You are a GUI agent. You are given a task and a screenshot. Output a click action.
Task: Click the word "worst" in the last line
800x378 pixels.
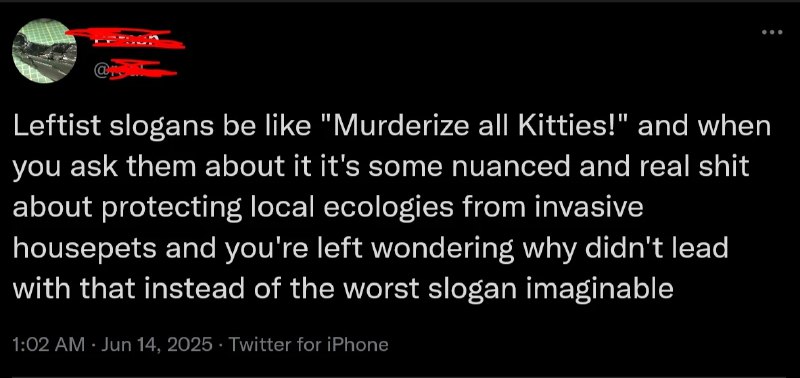coord(382,290)
